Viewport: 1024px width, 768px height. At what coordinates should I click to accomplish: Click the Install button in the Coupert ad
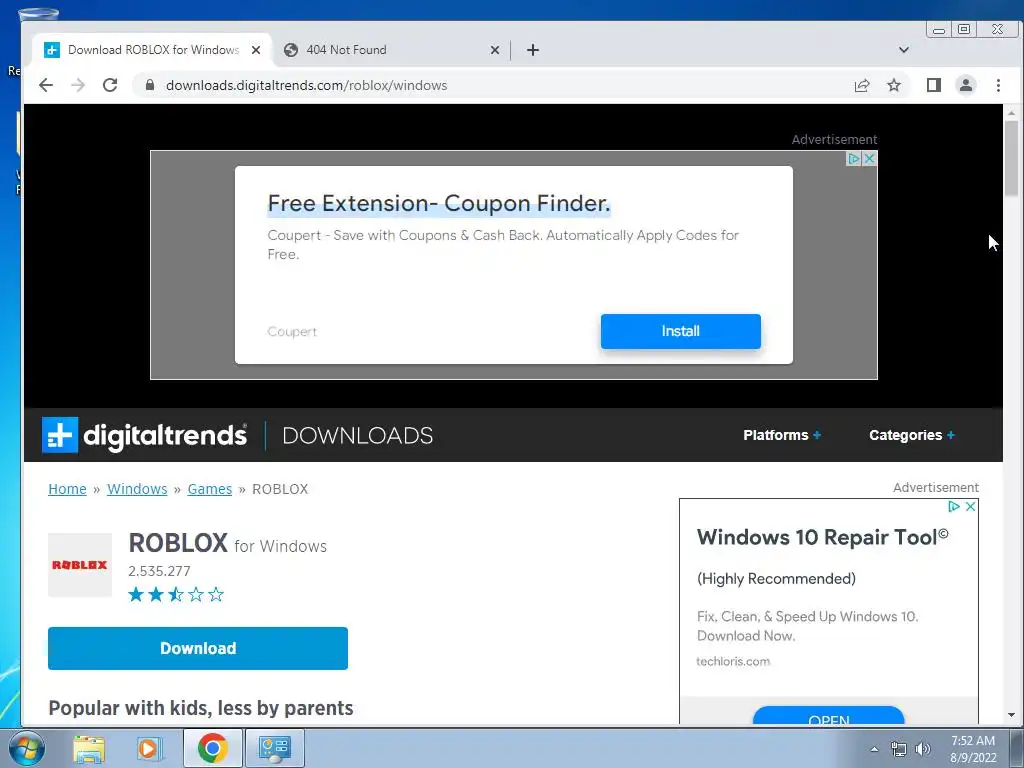point(680,331)
